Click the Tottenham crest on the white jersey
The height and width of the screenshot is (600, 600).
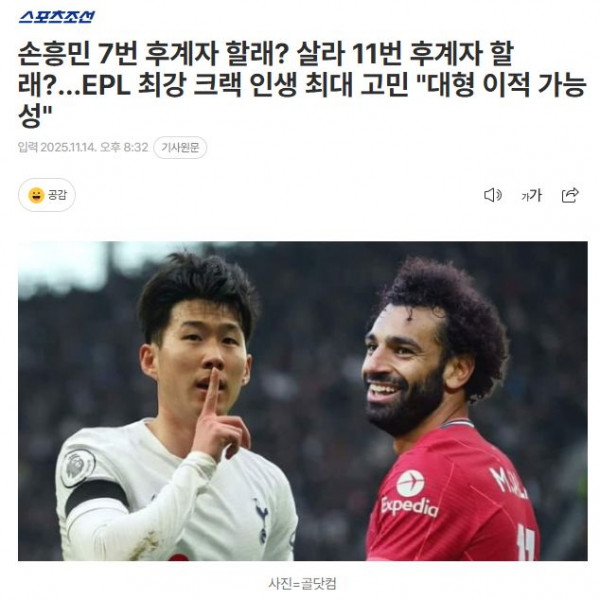(x=261, y=520)
